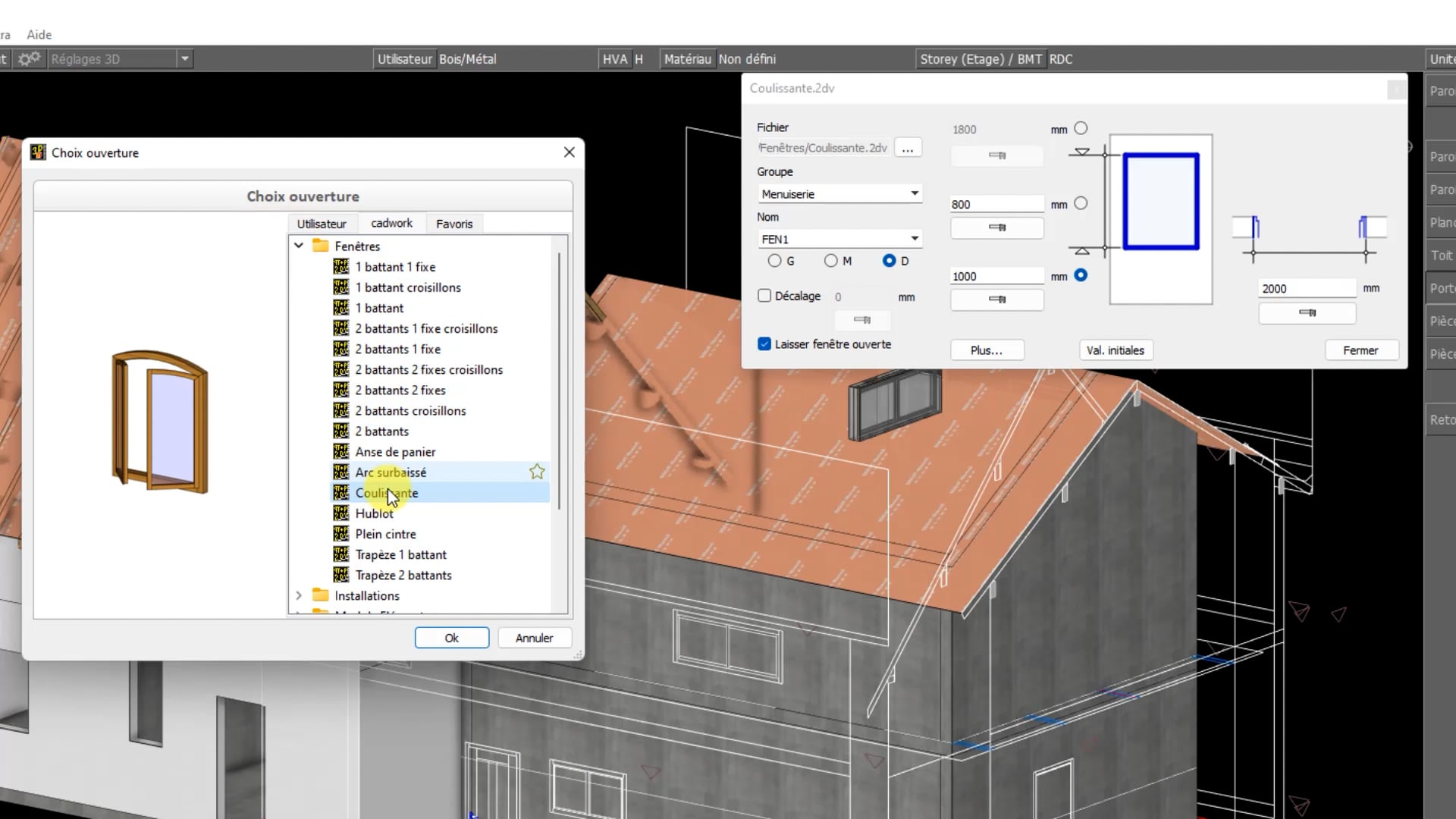
Task: Select the Hublot window file icon
Action: pyautogui.click(x=341, y=513)
